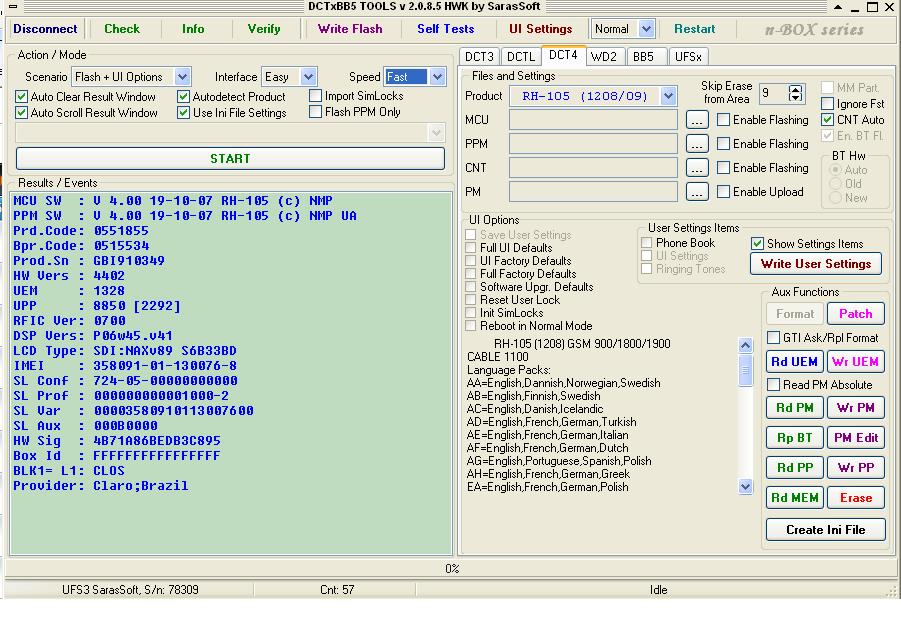Open the Speed dropdown list
Screen dimensions: 901x633
(437, 77)
